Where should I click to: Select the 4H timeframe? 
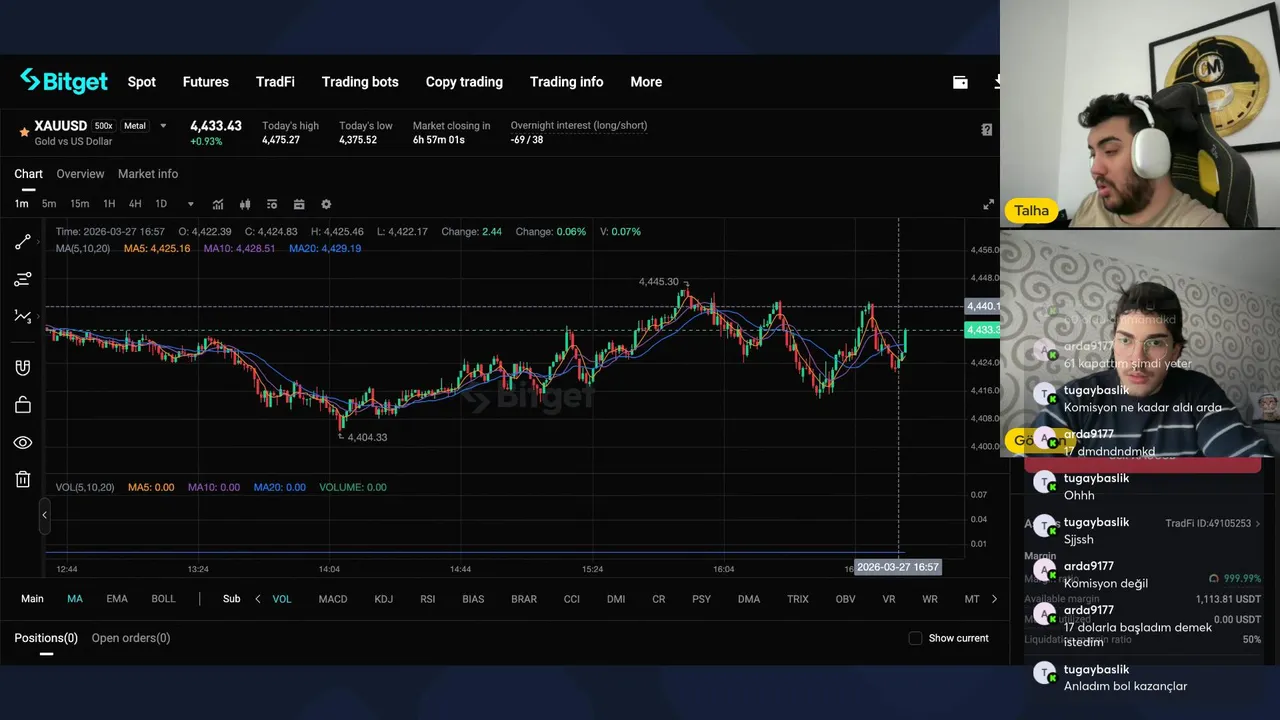click(135, 204)
